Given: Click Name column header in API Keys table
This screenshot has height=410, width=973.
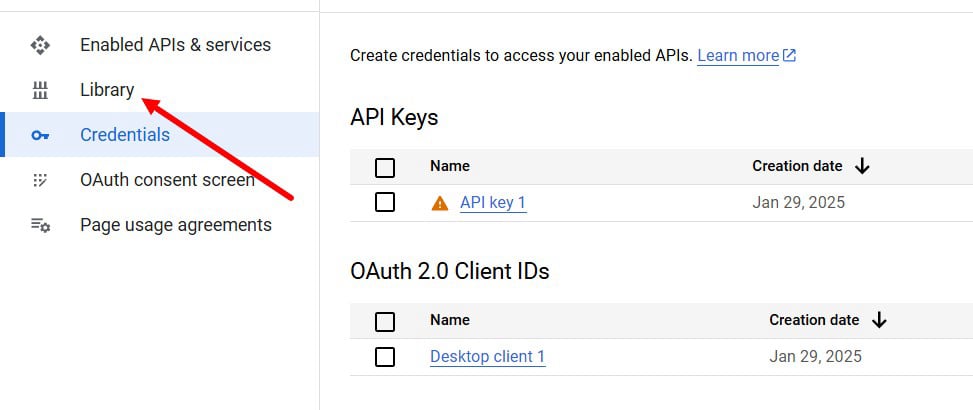Looking at the screenshot, I should 450,166.
